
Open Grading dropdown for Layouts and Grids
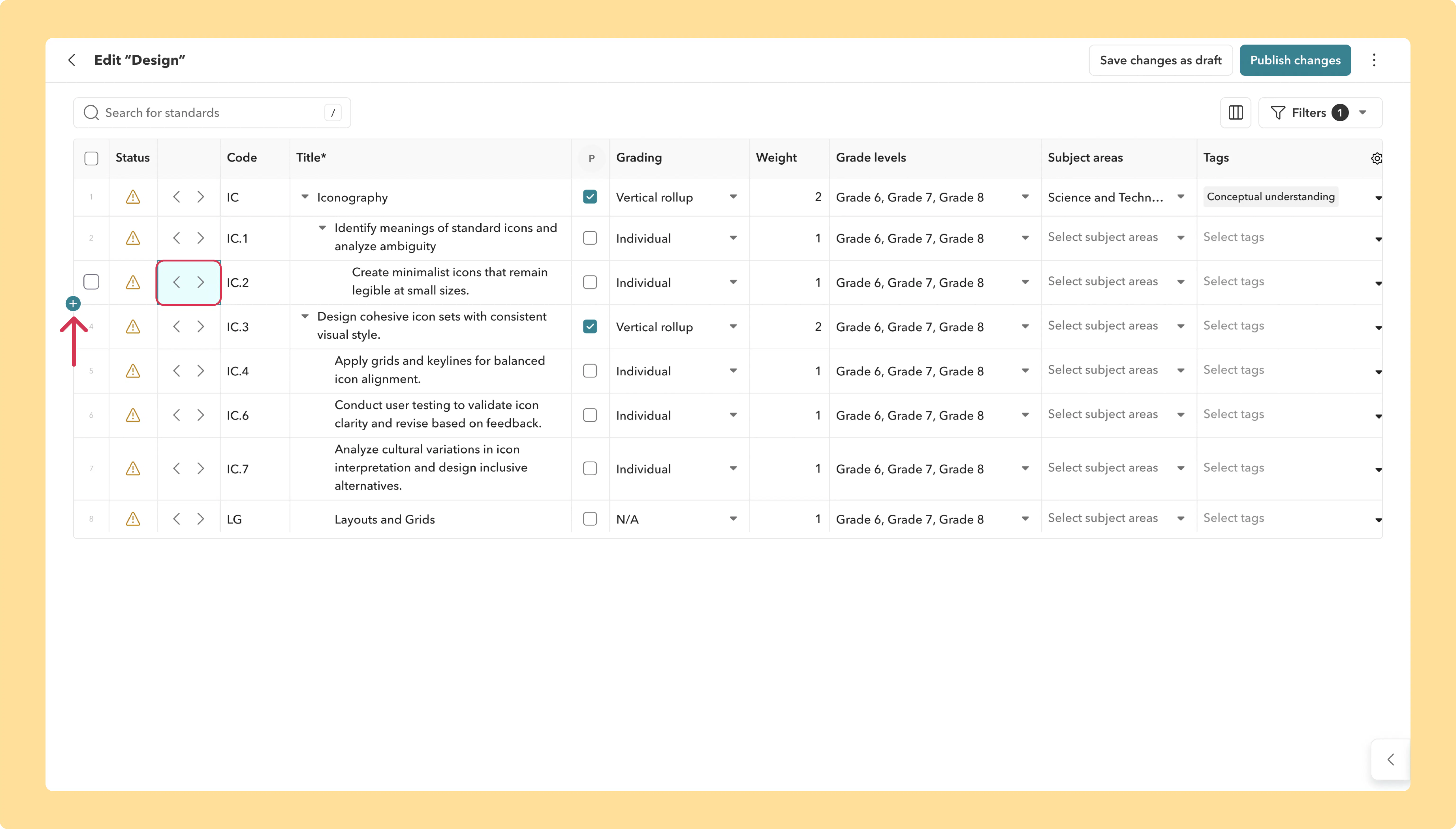[733, 519]
